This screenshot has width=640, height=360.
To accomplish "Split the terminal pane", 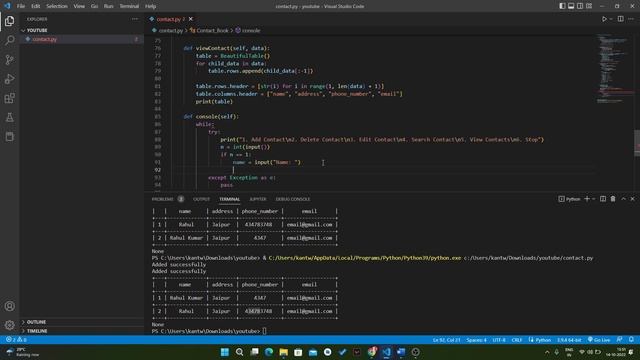I will tap(603, 199).
